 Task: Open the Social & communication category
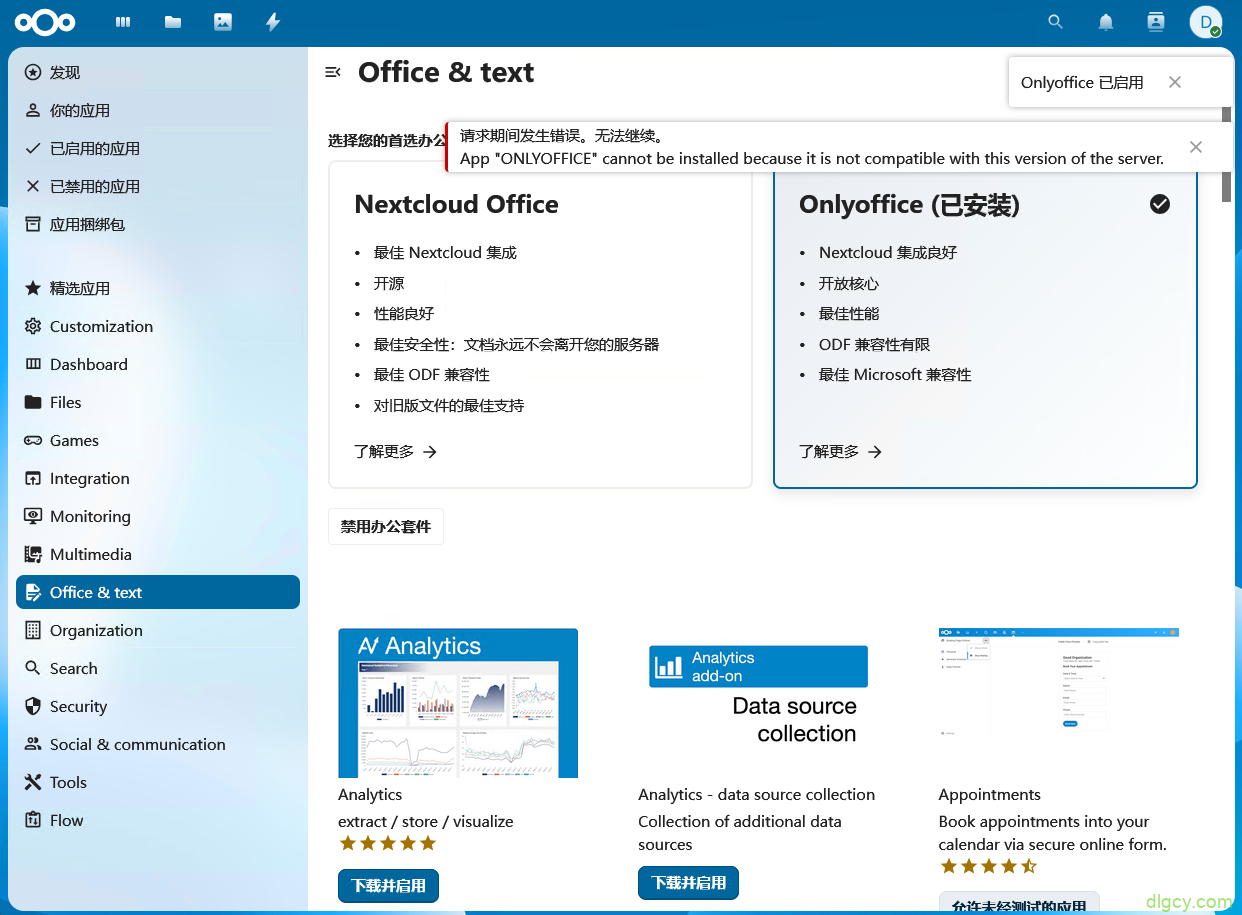pos(158,744)
